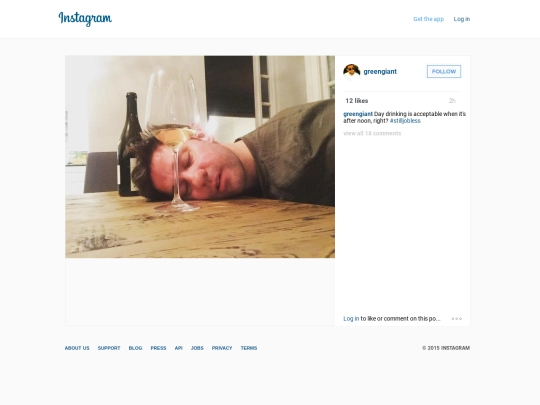Click the 2h post timestamp
This screenshot has height=405, width=540.
coord(452,101)
